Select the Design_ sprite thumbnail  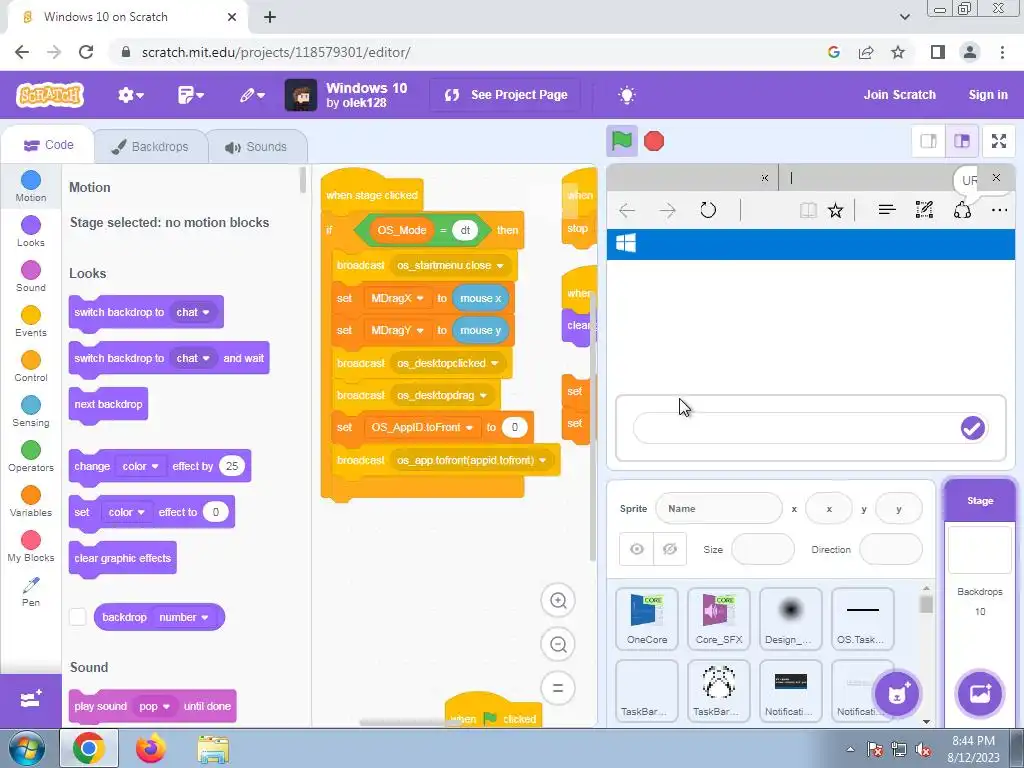click(790, 618)
